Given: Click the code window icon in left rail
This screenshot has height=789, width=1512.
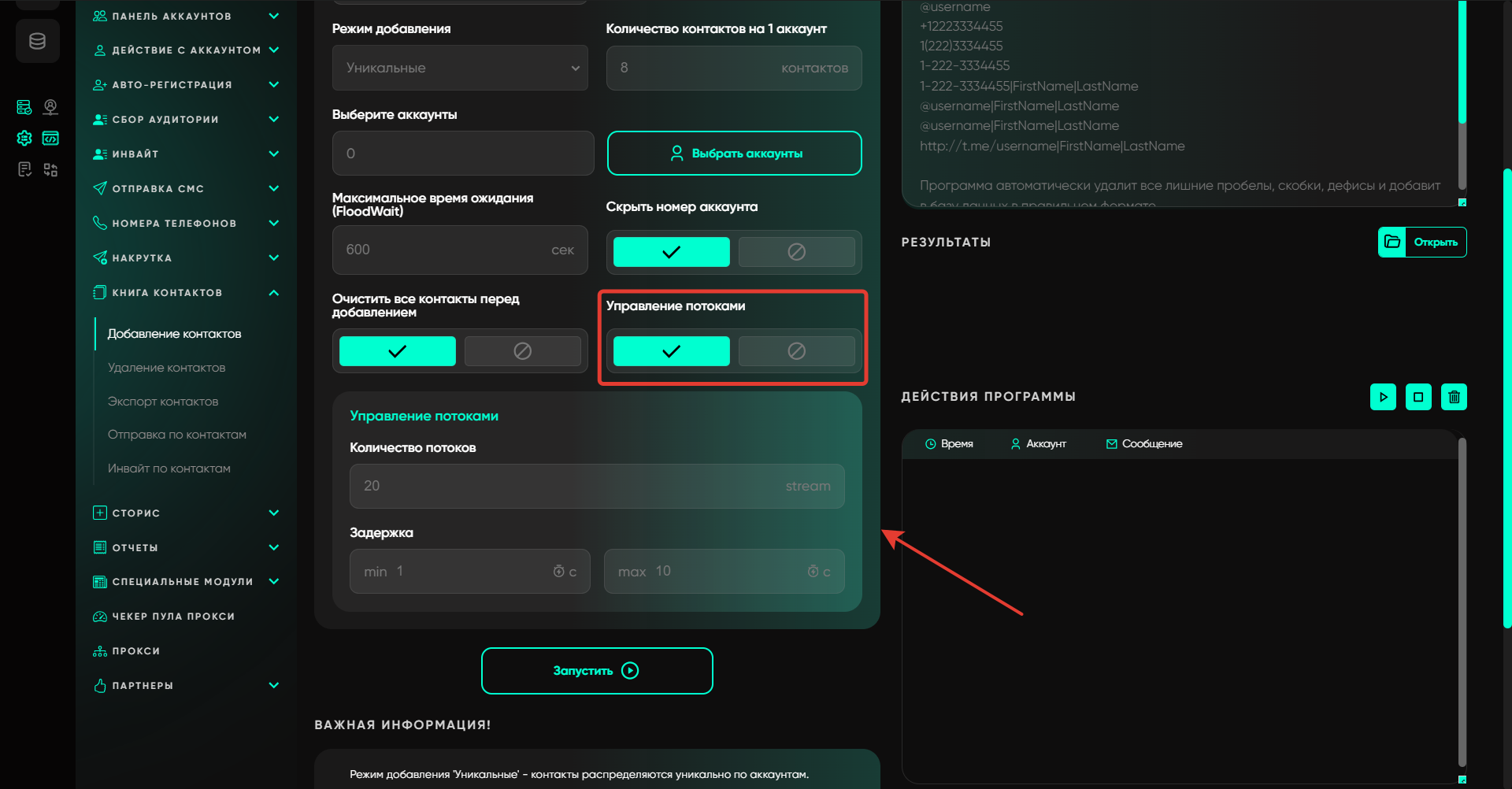Looking at the screenshot, I should (x=50, y=139).
